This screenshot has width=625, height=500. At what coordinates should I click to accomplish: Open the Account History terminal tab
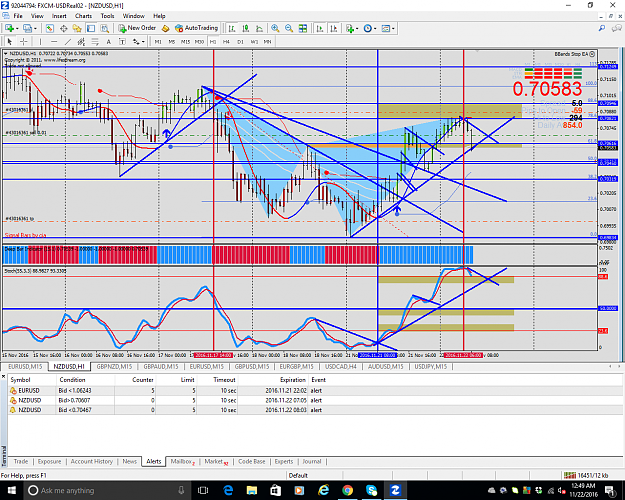click(92, 461)
